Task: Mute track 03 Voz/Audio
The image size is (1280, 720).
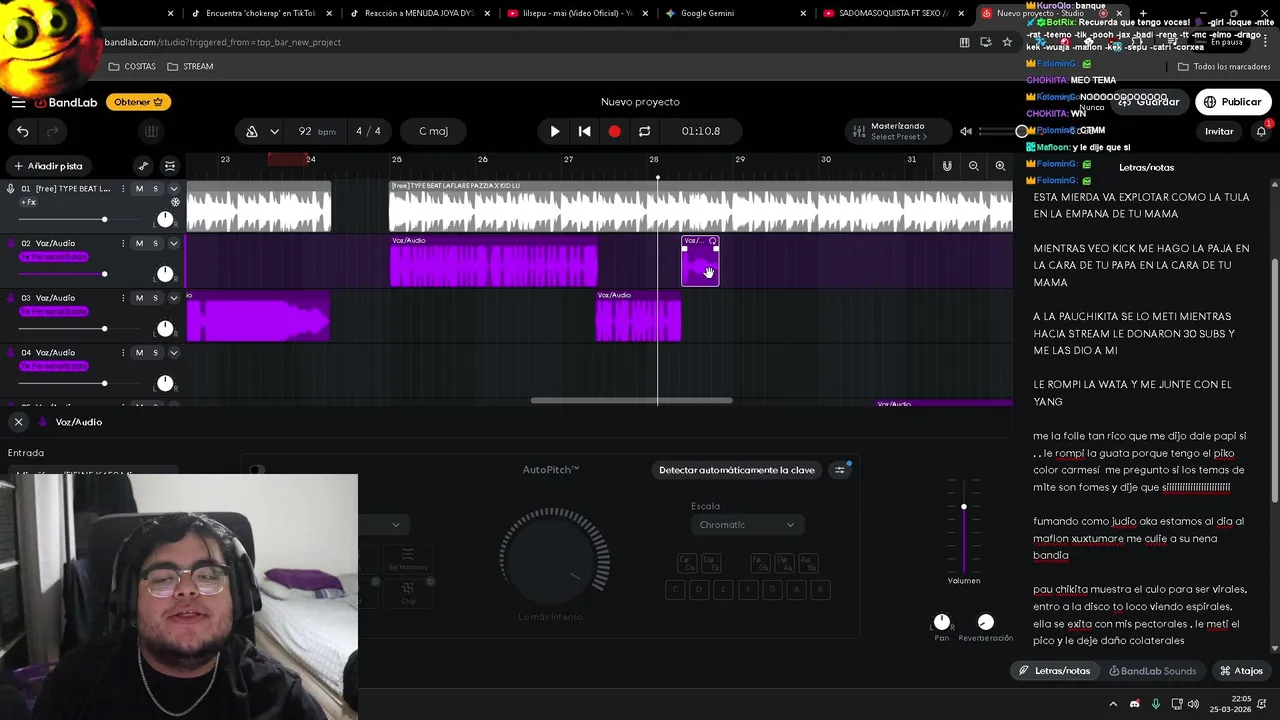Action: pos(139,298)
